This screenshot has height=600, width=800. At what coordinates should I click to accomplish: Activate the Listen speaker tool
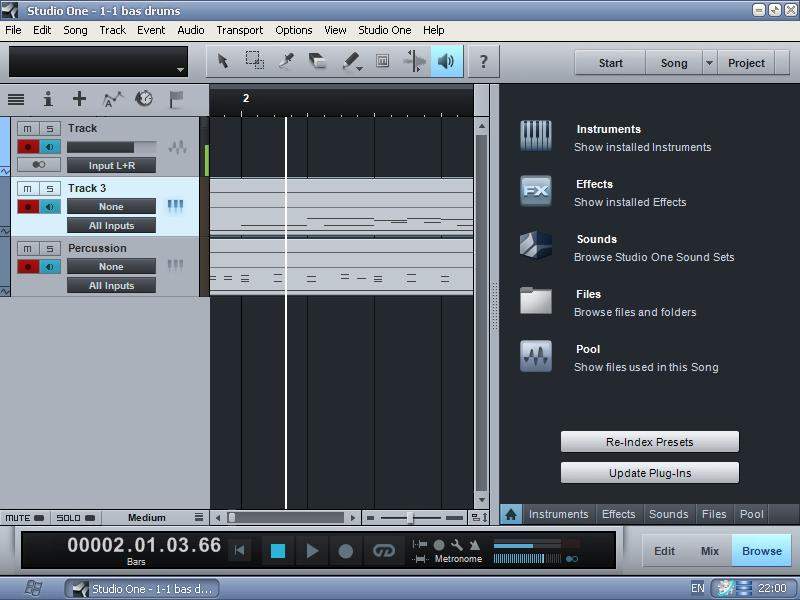coord(446,62)
